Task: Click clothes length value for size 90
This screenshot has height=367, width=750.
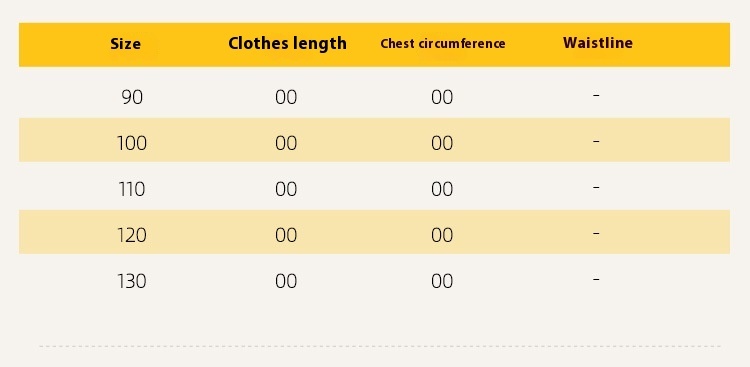Action: [x=286, y=97]
